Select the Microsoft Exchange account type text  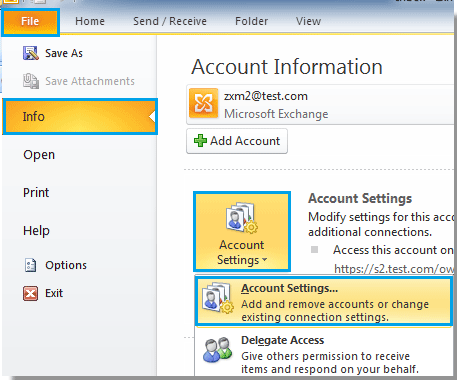(x=276, y=114)
